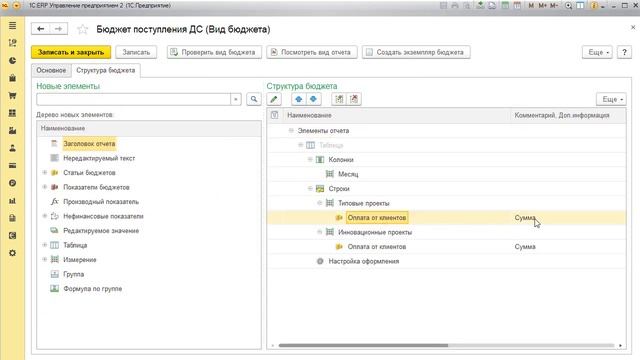Click the yellow info icon in title bar
Image resolution: width=640 pixels, height=360 pixels.
[x=594, y=6]
